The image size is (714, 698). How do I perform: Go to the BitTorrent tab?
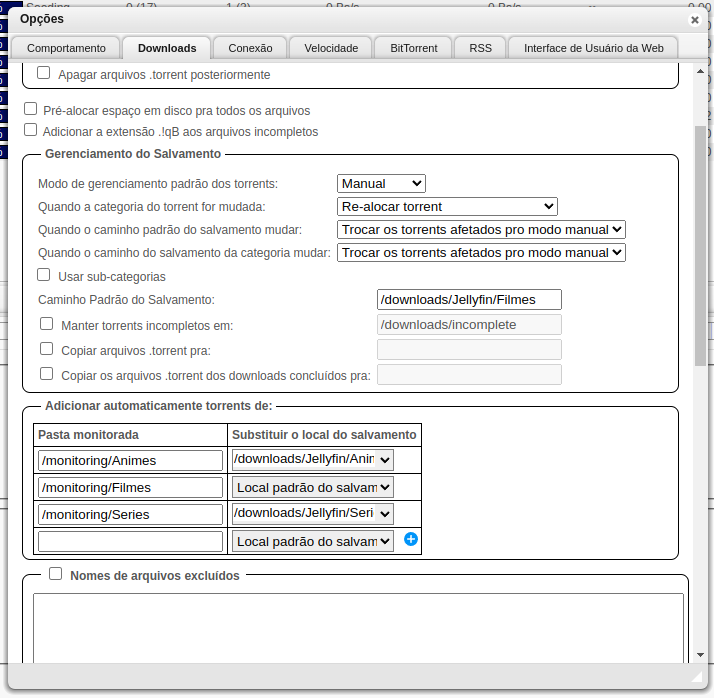413,48
